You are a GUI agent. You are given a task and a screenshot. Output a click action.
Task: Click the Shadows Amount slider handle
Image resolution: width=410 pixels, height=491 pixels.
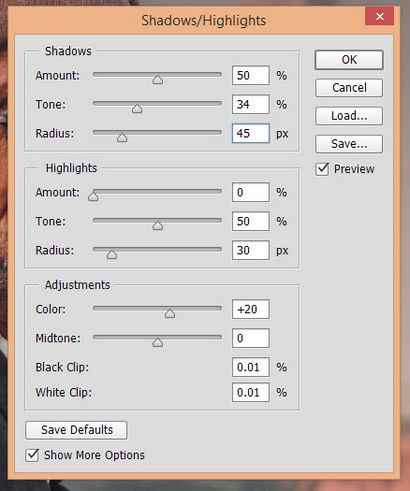pyautogui.click(x=158, y=80)
